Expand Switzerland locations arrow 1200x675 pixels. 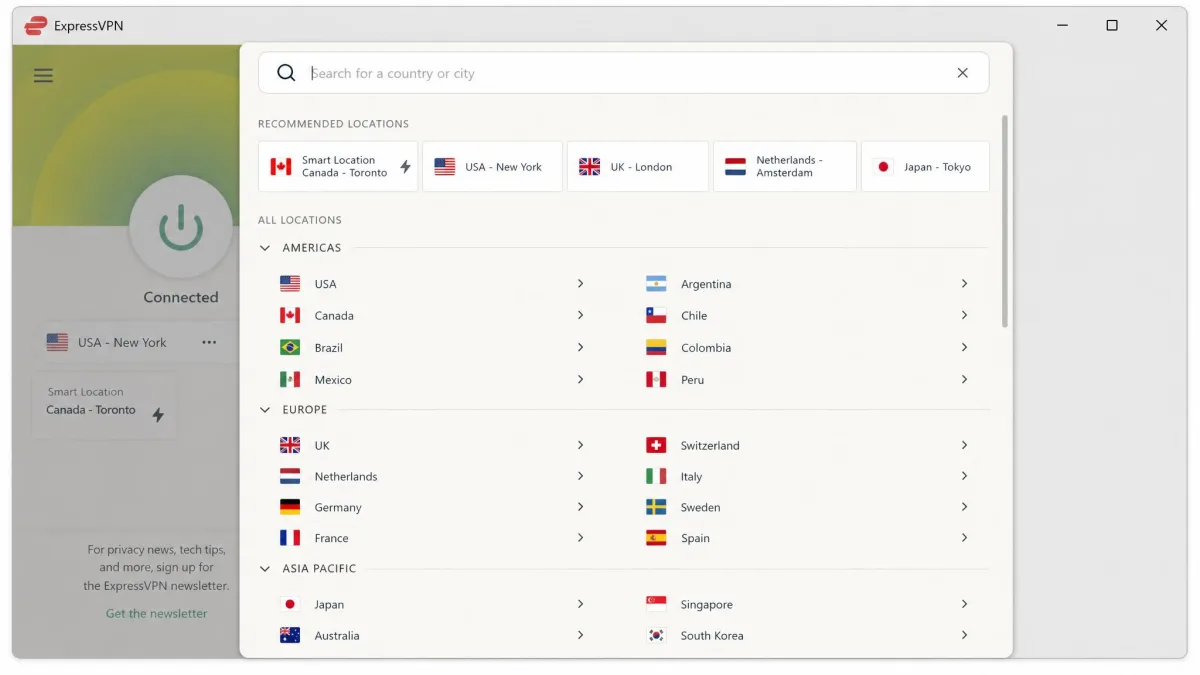964,445
